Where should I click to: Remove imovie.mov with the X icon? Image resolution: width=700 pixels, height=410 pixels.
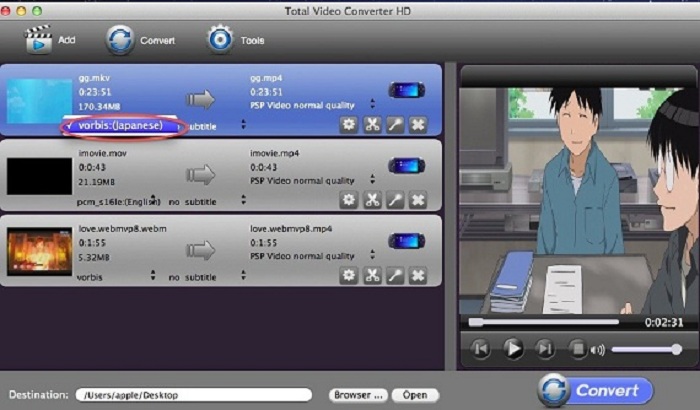coord(418,200)
